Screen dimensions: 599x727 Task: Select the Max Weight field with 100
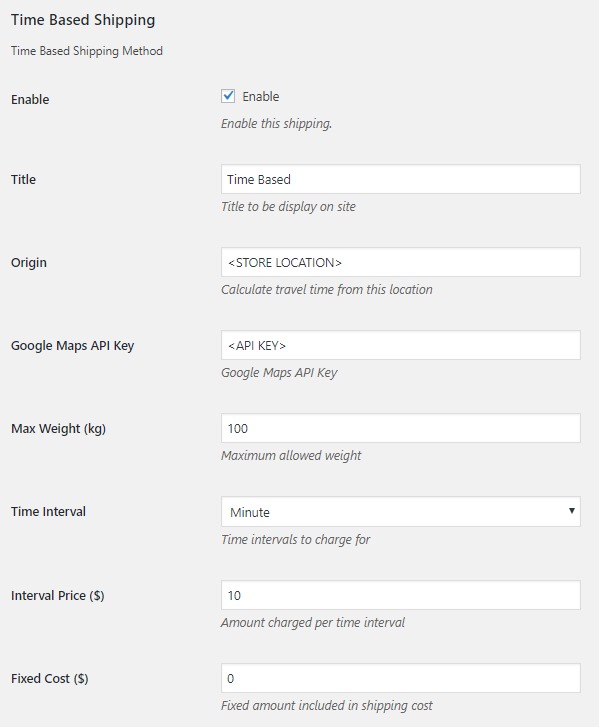pyautogui.click(x=401, y=428)
